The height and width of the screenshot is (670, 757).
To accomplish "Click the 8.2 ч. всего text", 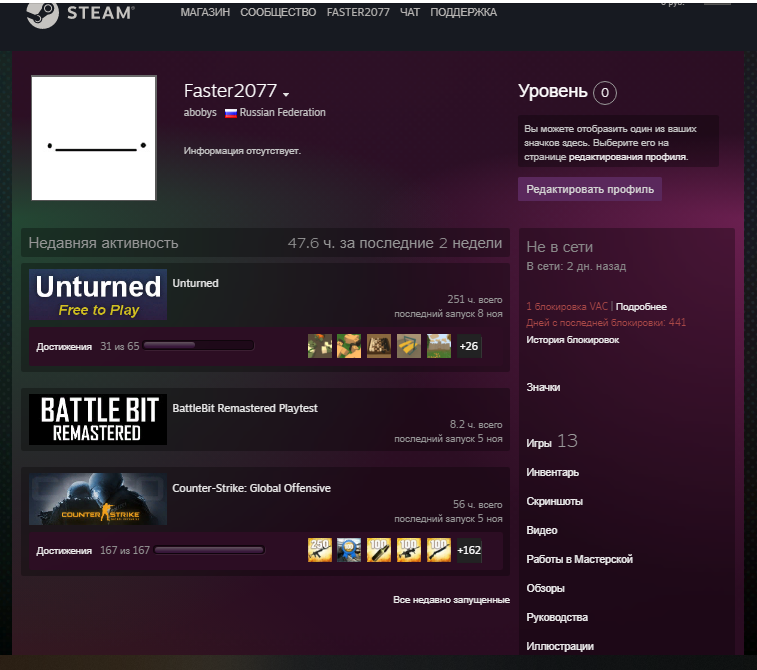I will [476, 424].
